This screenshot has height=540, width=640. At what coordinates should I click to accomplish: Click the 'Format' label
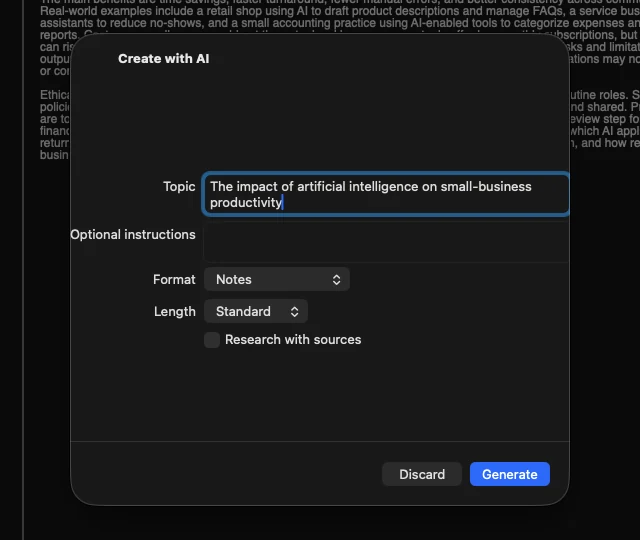tap(174, 279)
